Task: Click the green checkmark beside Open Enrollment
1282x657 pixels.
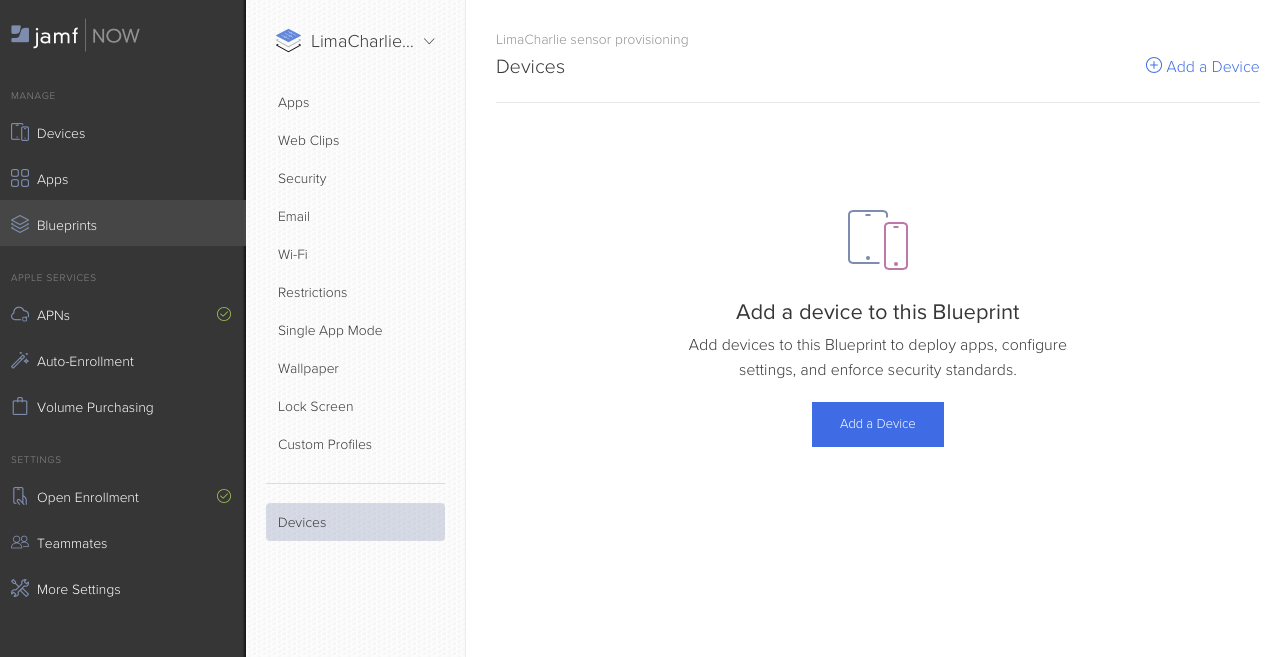Action: (224, 496)
